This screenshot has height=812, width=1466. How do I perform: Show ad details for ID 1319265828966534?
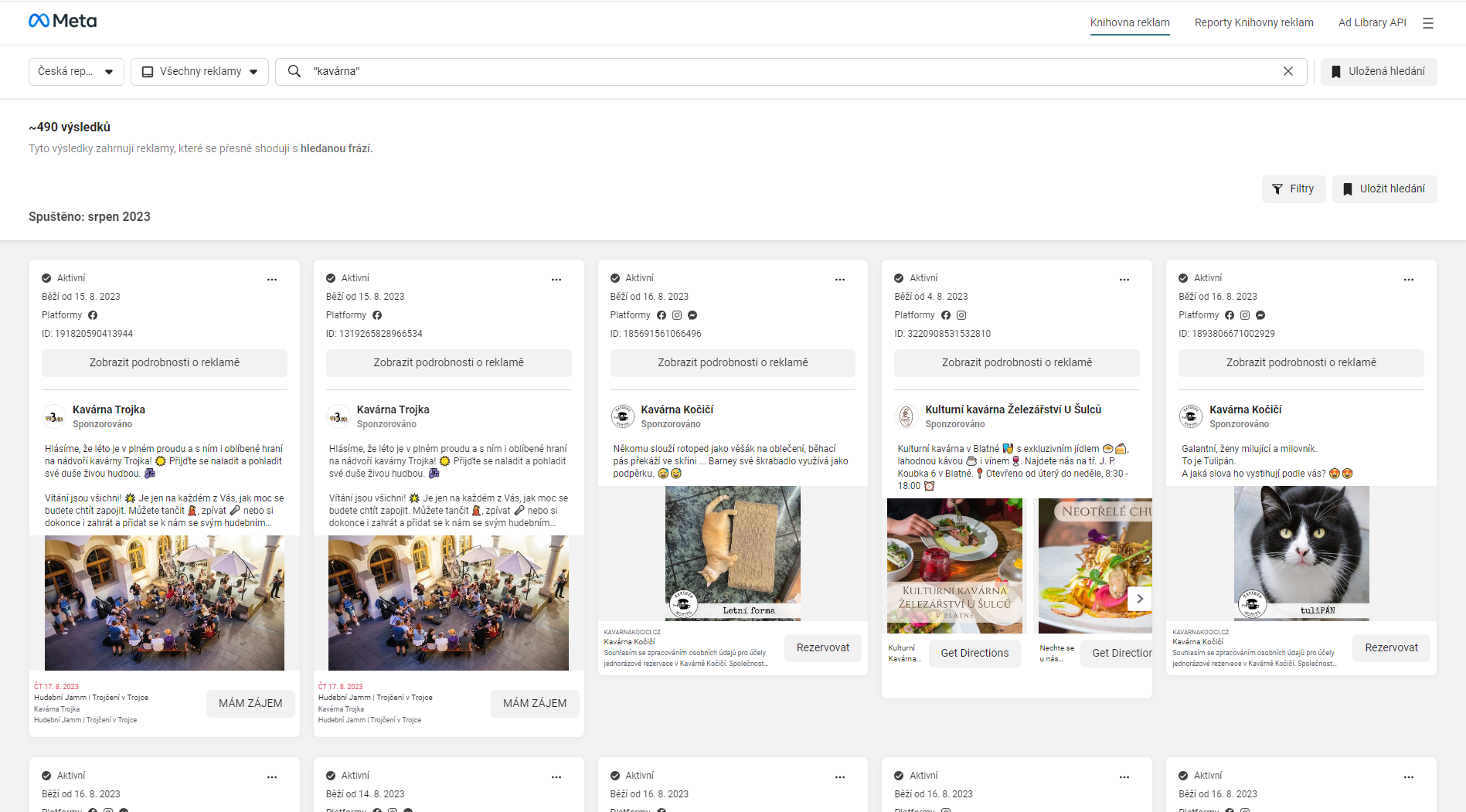[x=449, y=363]
